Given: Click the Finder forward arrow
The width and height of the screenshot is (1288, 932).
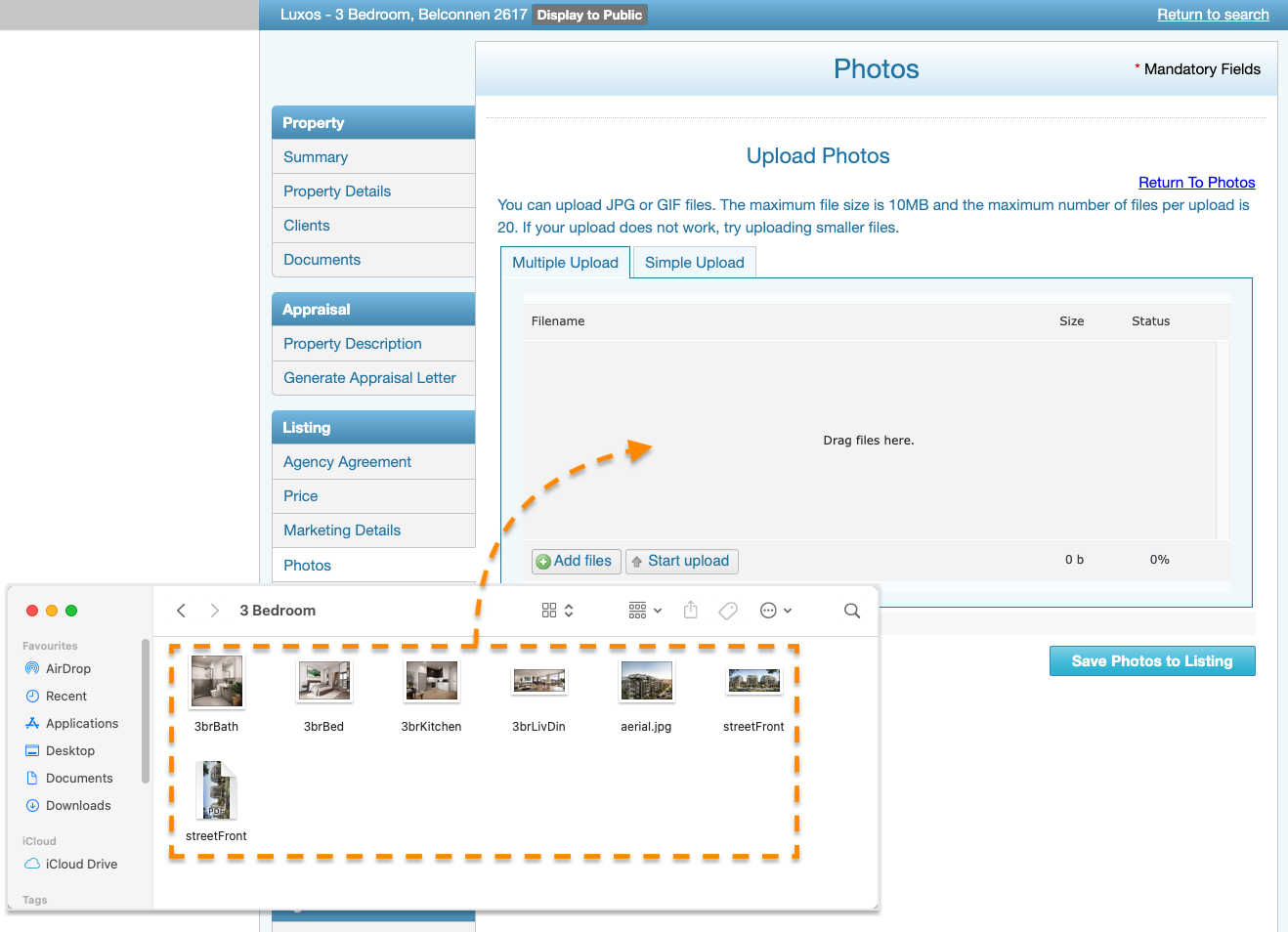Looking at the screenshot, I should click(x=214, y=611).
